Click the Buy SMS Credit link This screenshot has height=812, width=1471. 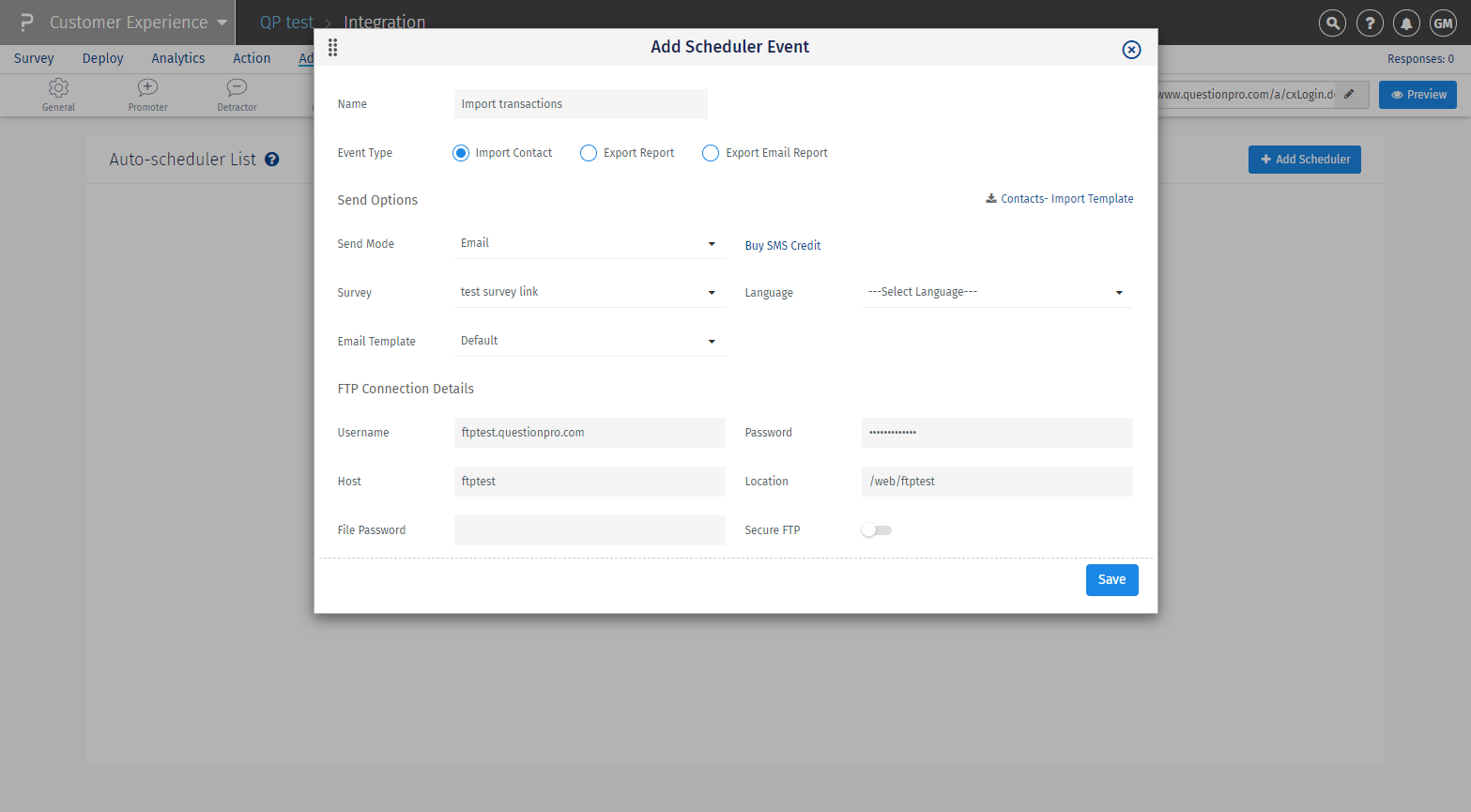782,245
